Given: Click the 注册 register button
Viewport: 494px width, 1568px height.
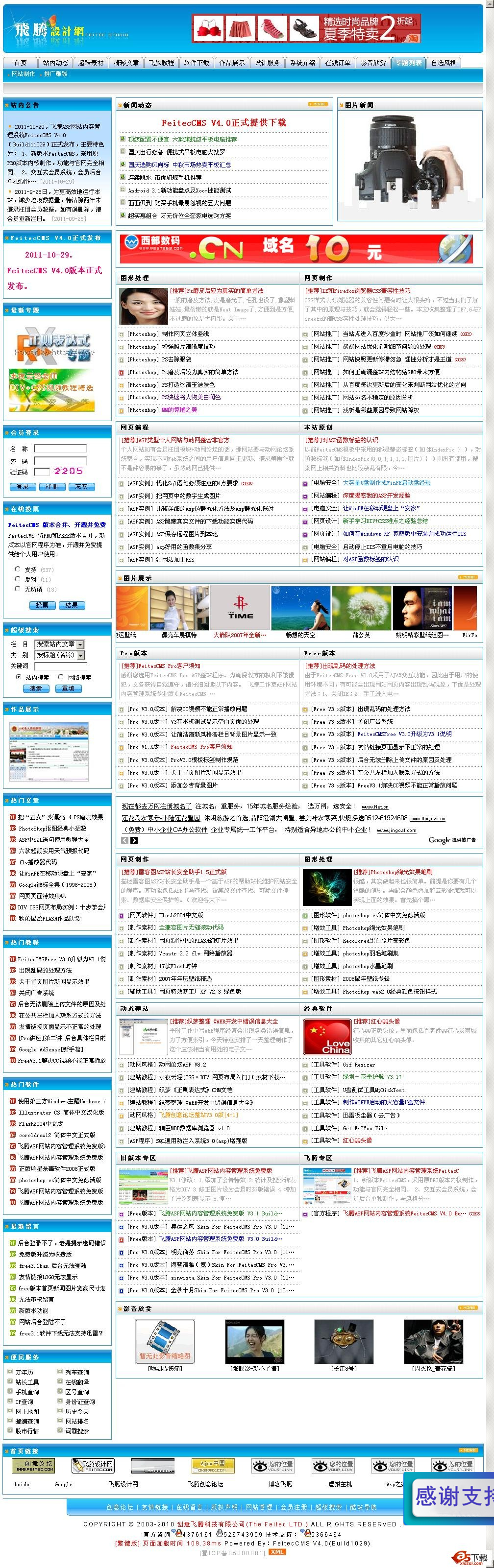Looking at the screenshot, I should [52, 486].
